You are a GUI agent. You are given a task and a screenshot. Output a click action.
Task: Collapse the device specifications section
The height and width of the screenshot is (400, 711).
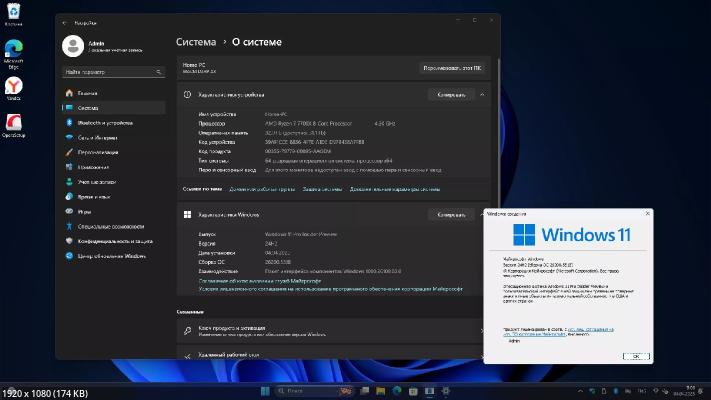(x=482, y=95)
